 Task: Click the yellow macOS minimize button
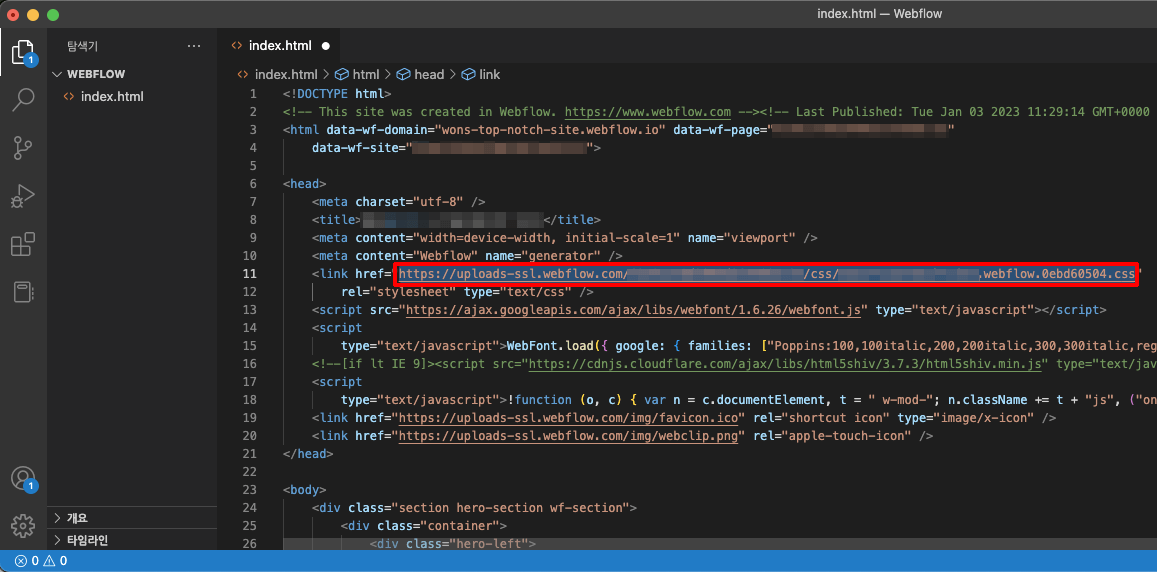[x=32, y=15]
